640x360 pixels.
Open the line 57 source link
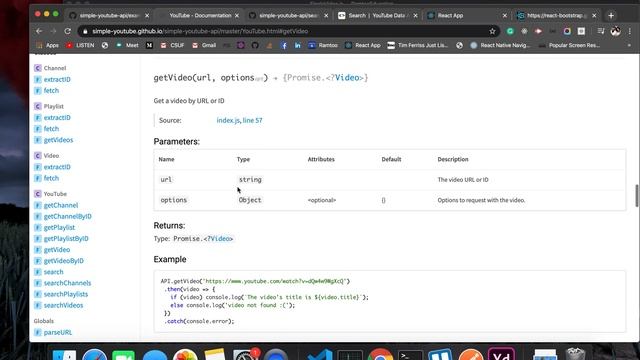tap(252, 120)
